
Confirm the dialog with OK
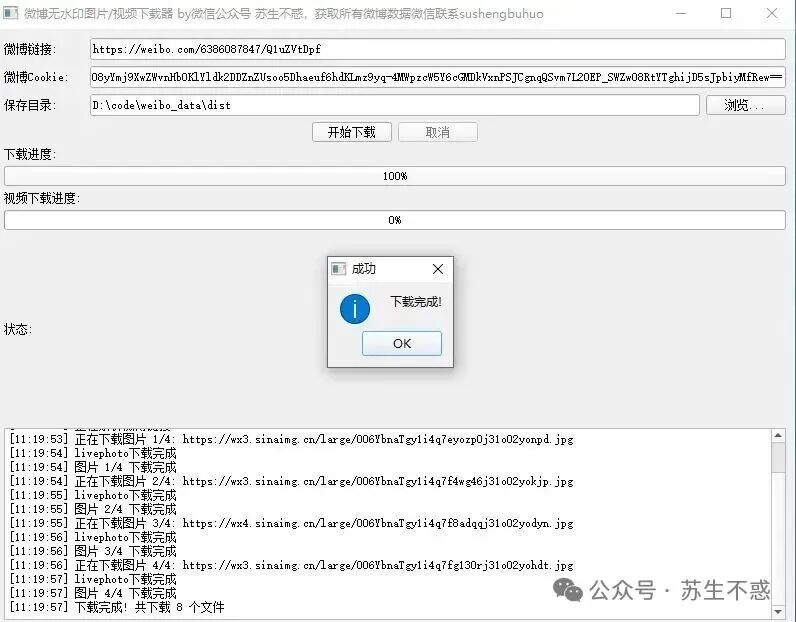[x=402, y=344]
